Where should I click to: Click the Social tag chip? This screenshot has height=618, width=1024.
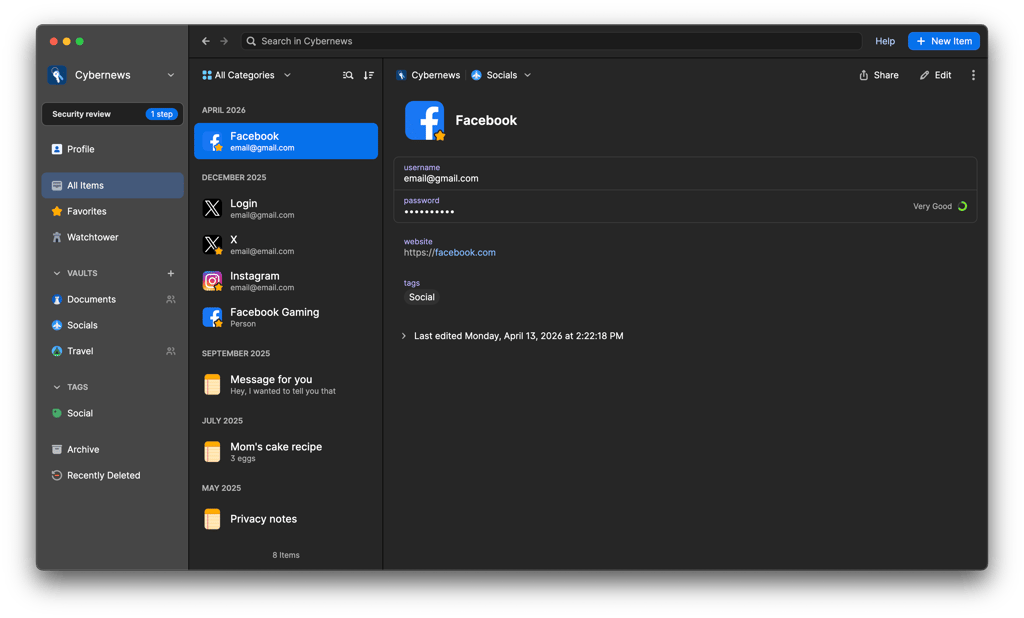click(x=422, y=297)
